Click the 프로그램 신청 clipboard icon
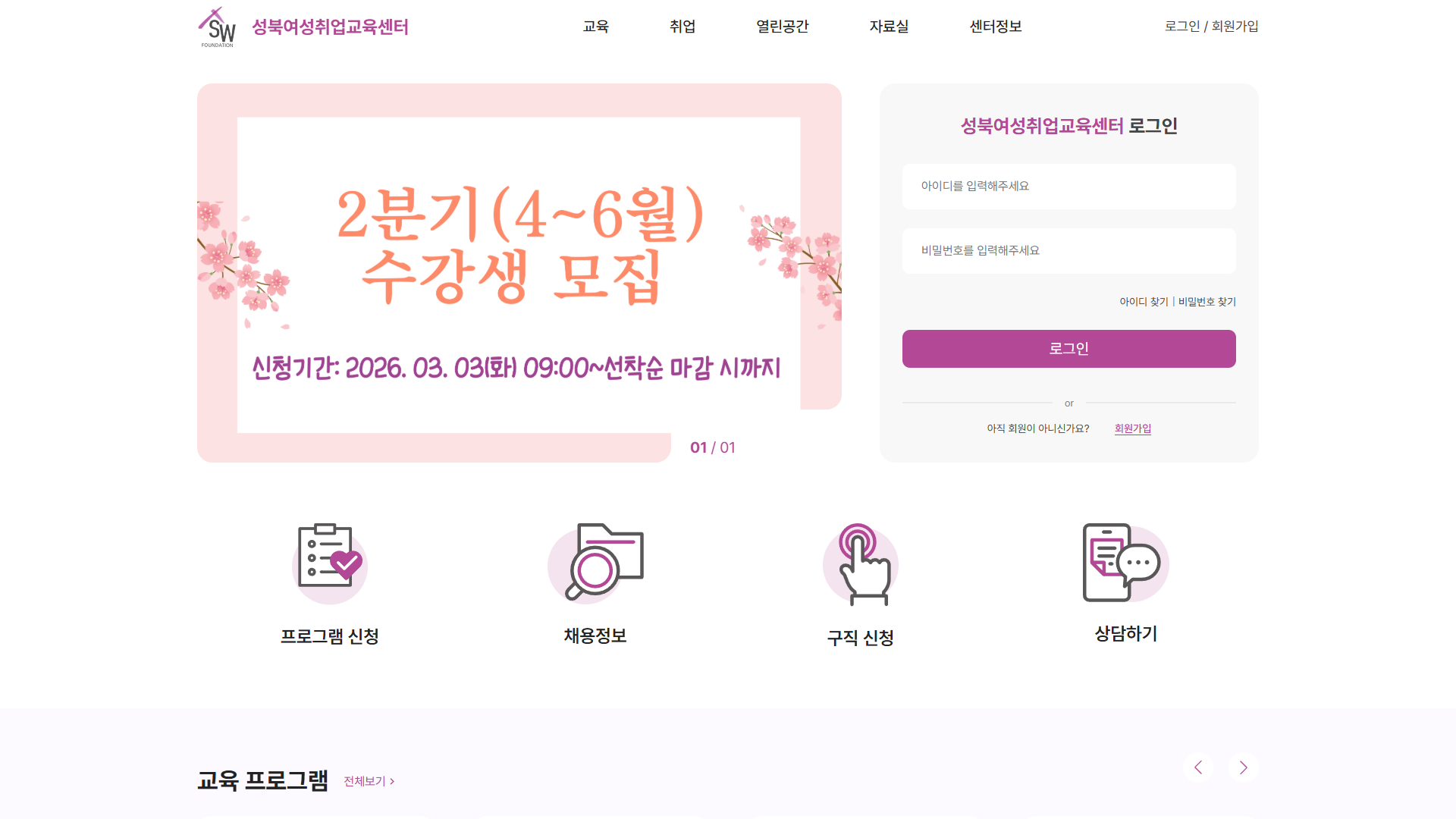 330,563
